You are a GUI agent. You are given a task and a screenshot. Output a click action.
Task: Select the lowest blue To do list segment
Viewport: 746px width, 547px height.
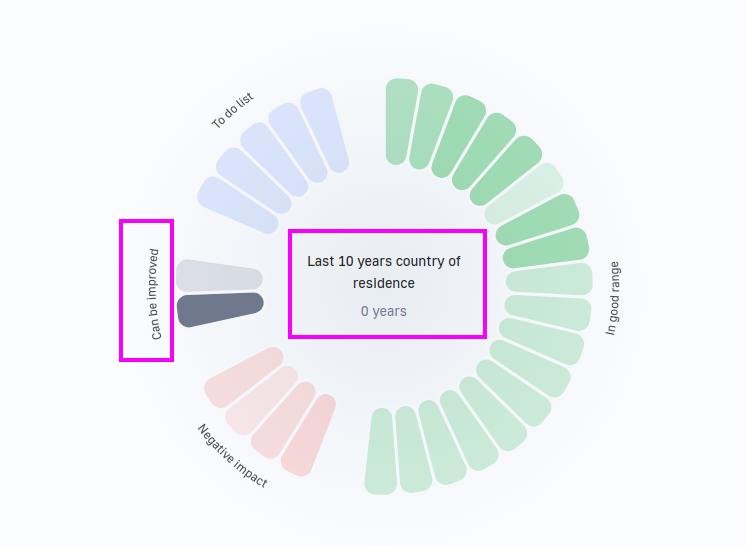[x=238, y=205]
